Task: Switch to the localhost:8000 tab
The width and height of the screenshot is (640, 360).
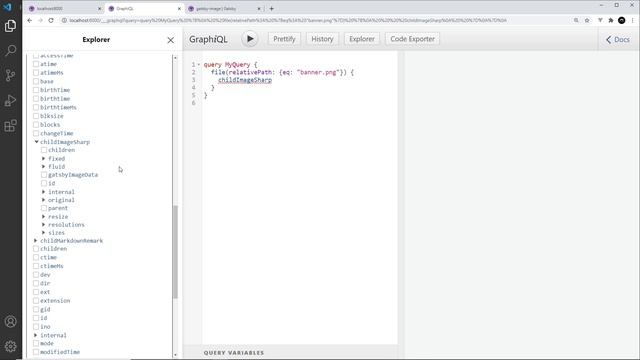Action: (65, 9)
